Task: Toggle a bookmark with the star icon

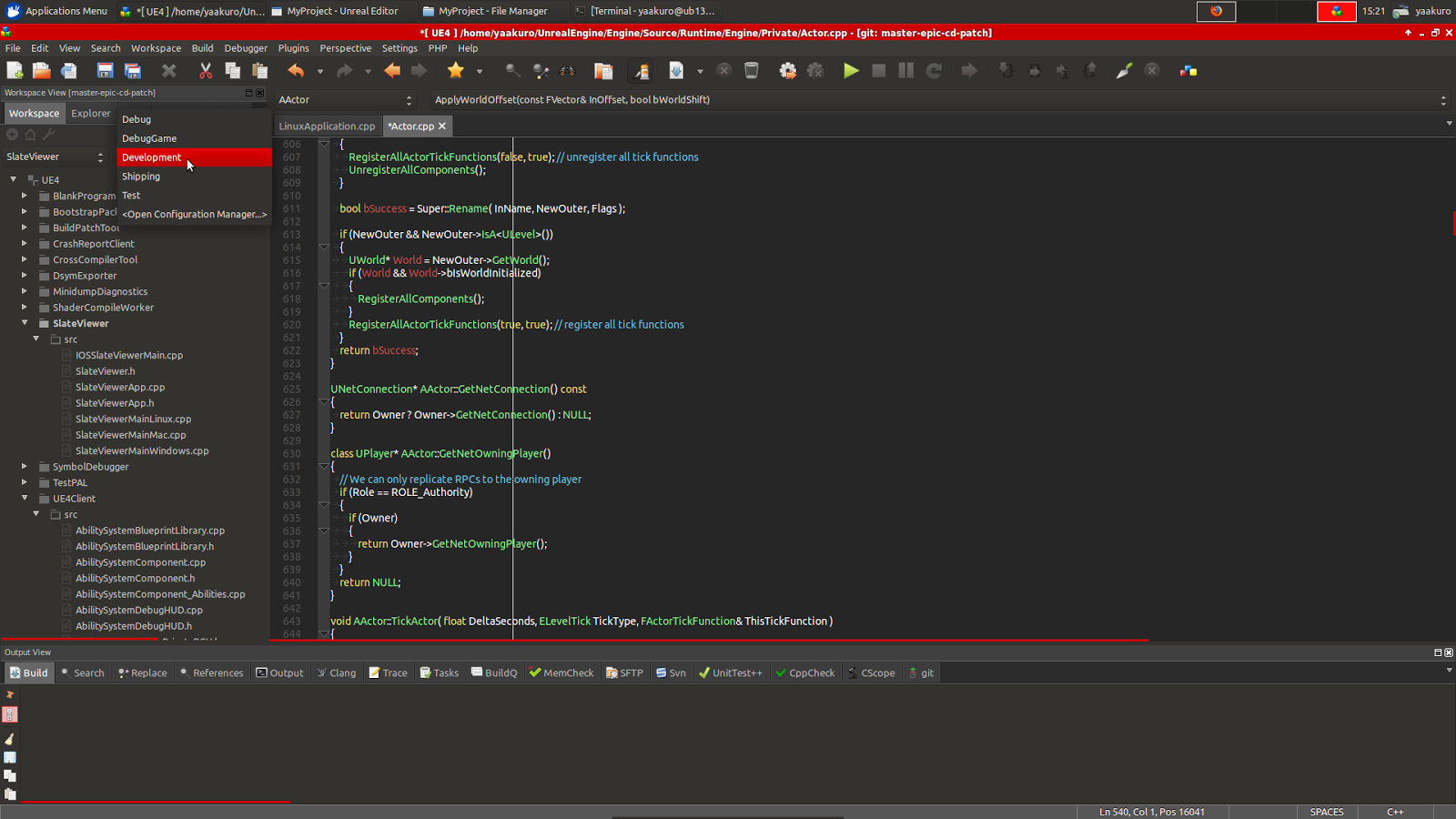Action: point(456,70)
